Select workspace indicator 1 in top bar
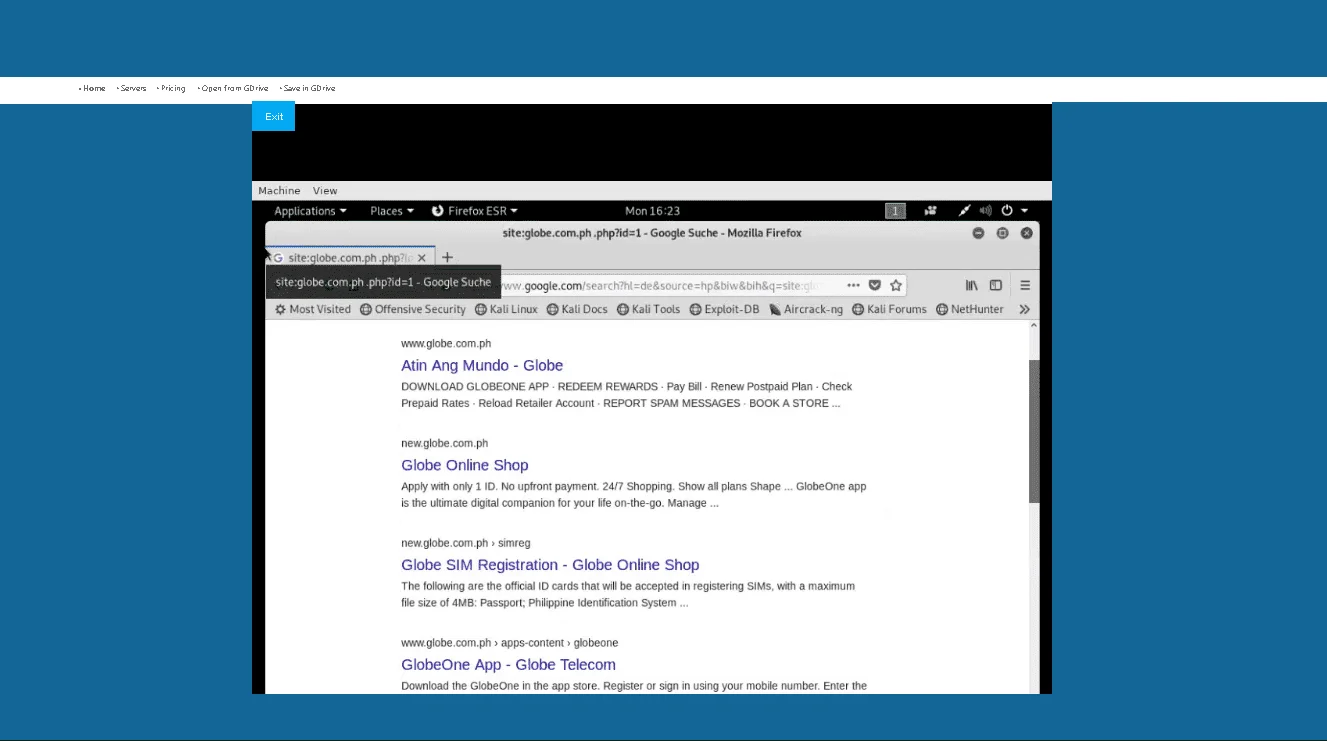Screen dimensions: 1327x741 tap(896, 211)
